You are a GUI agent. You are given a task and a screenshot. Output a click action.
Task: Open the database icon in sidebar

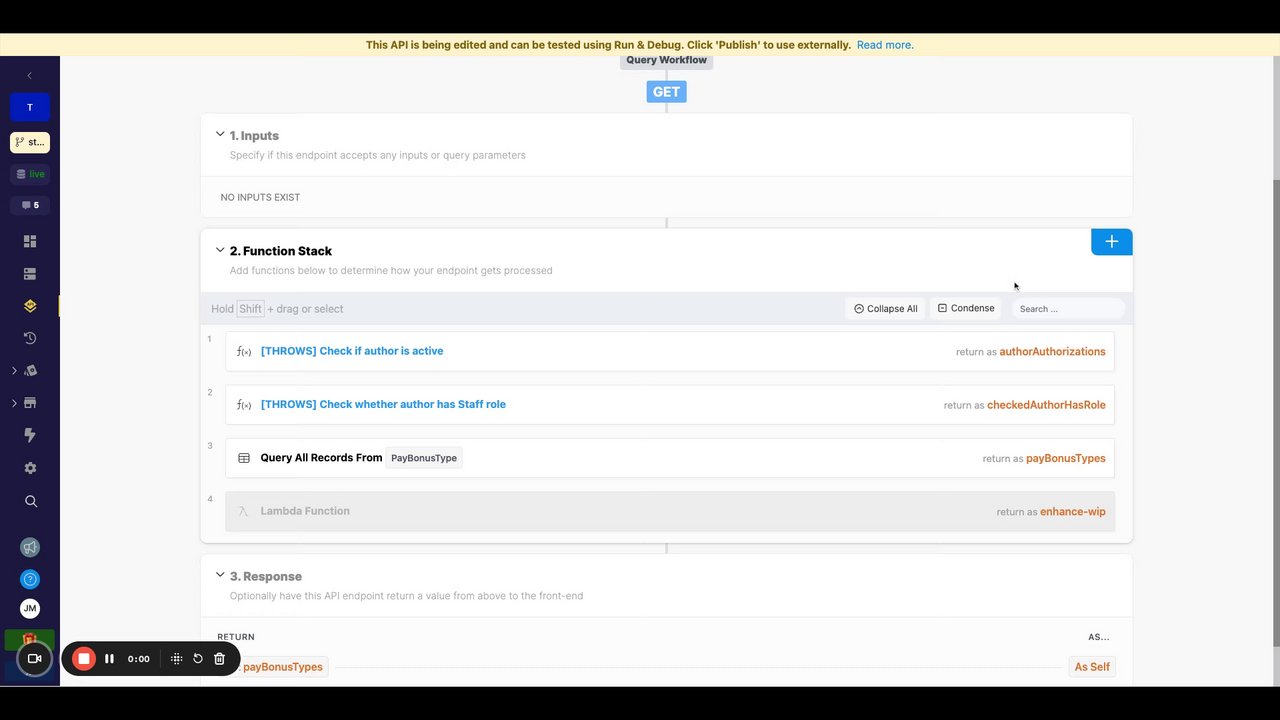point(30,273)
